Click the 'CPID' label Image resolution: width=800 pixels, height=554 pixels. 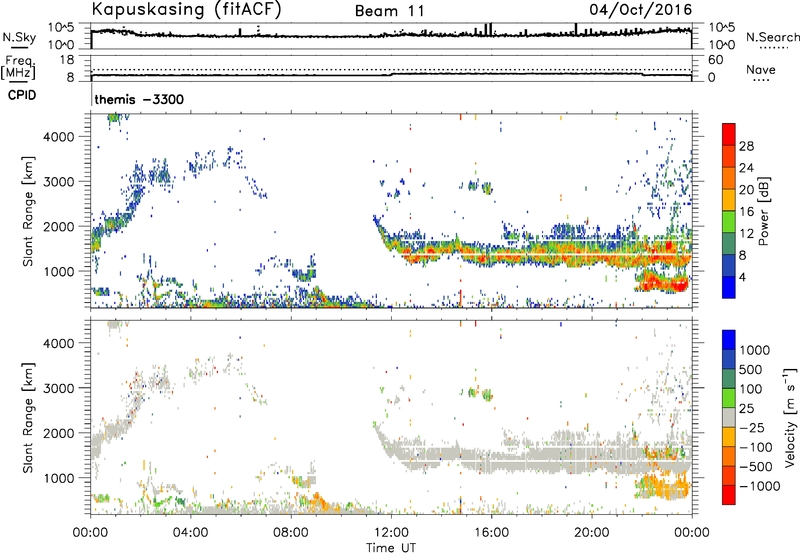coord(22,95)
